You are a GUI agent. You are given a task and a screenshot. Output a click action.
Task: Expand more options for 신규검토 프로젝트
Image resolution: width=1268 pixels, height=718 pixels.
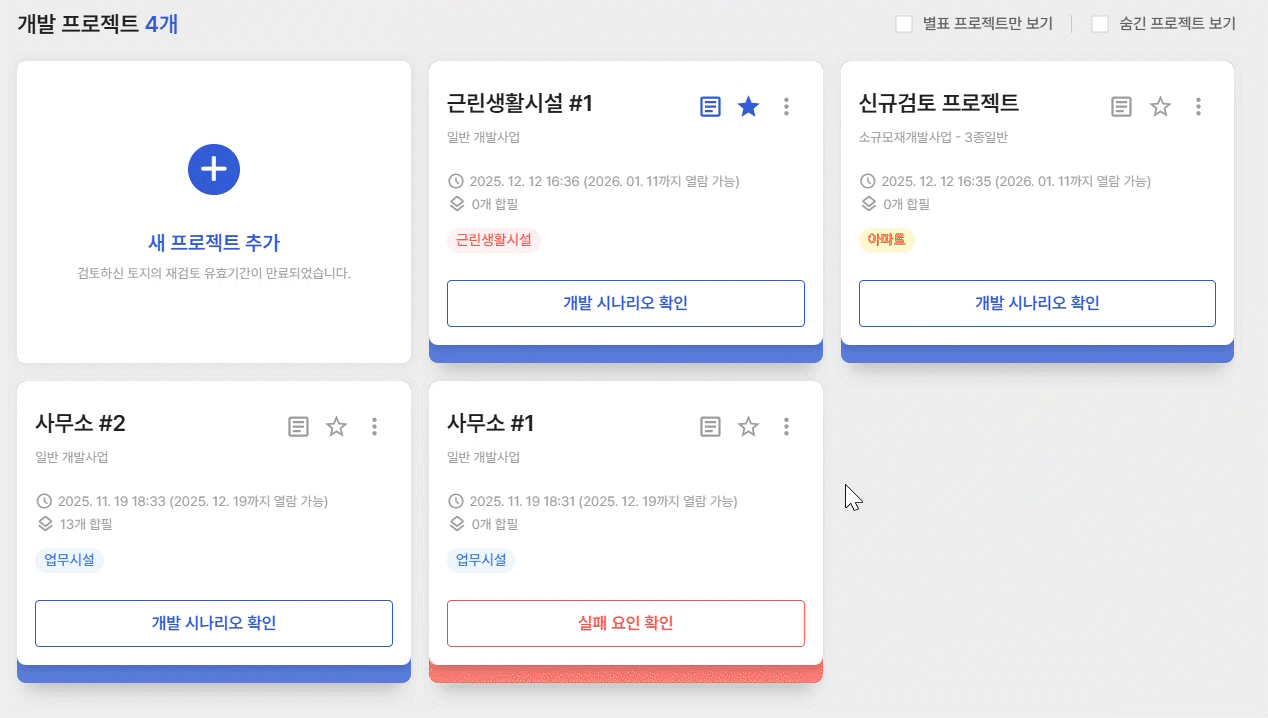(1199, 106)
